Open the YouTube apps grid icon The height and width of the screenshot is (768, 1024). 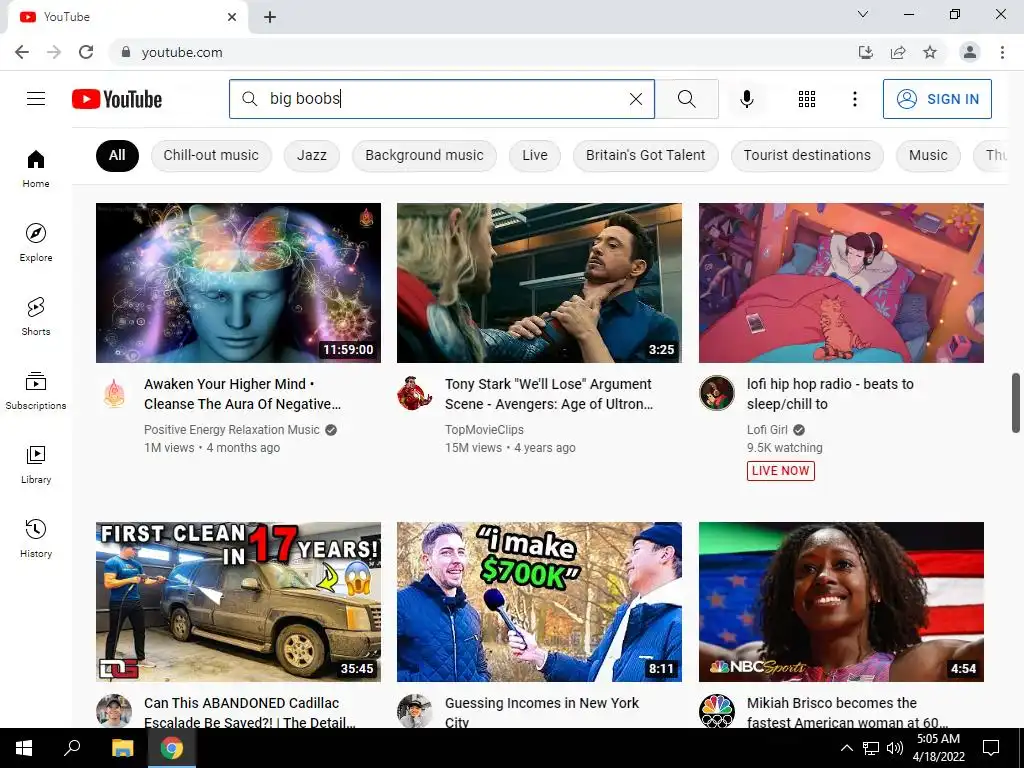(807, 99)
